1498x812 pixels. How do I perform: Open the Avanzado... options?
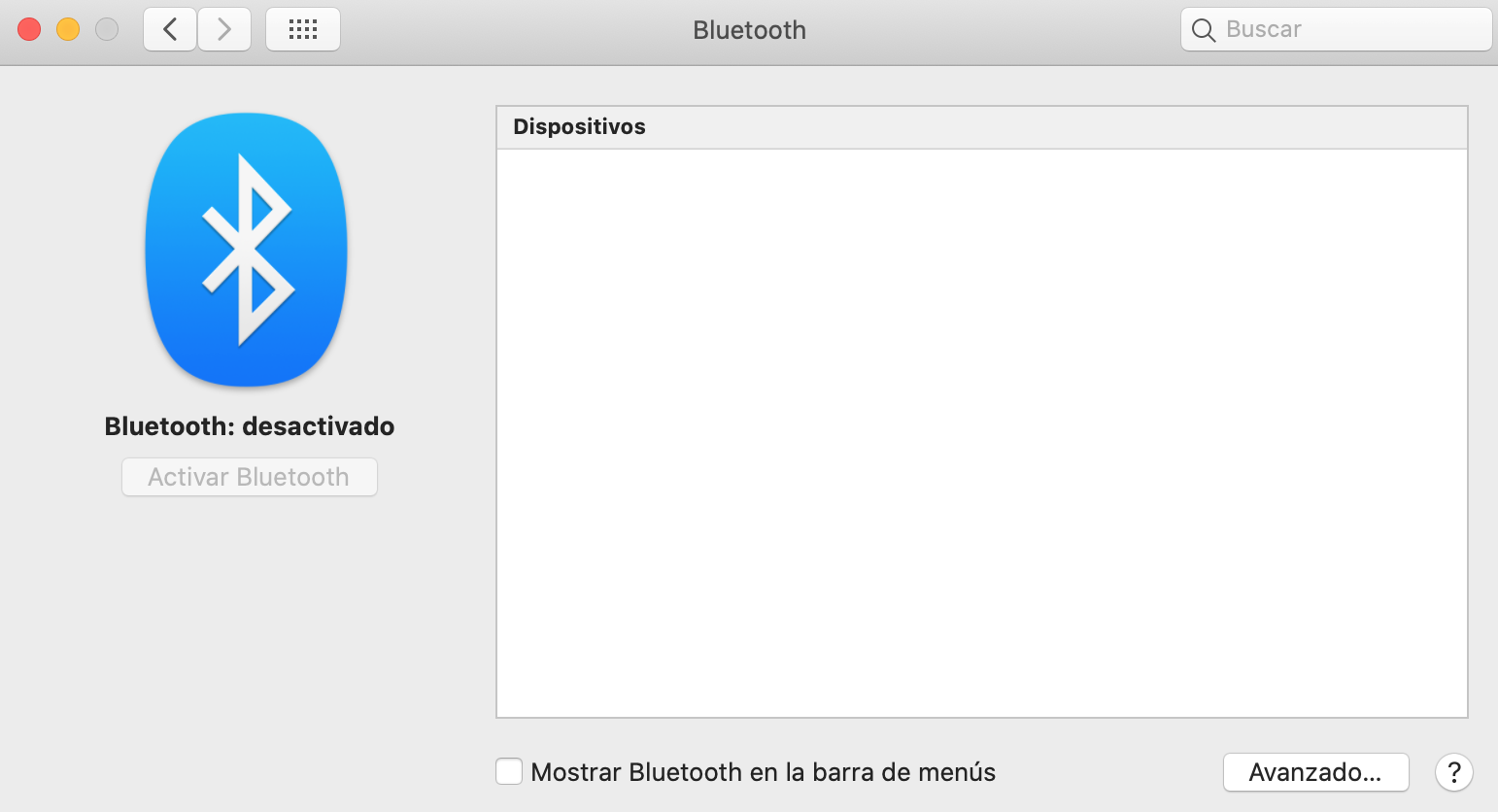(x=1315, y=772)
